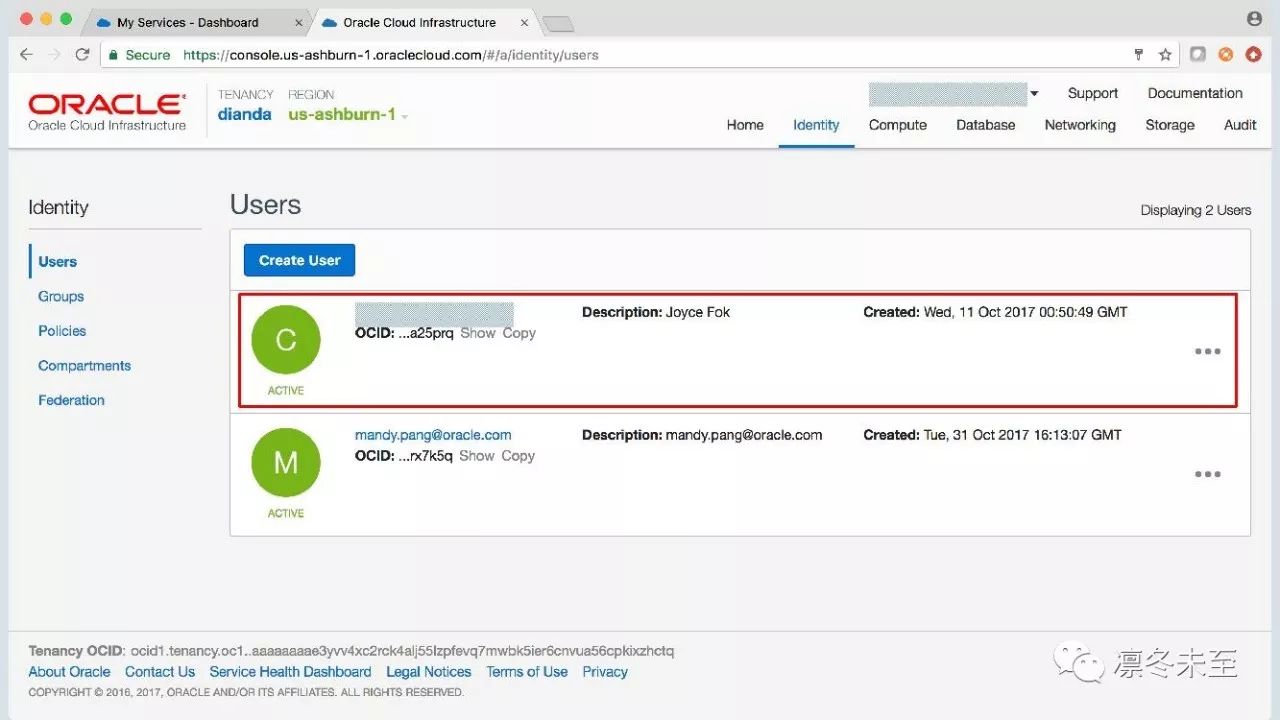Open Compartments in the Identity sidebar

tap(84, 366)
